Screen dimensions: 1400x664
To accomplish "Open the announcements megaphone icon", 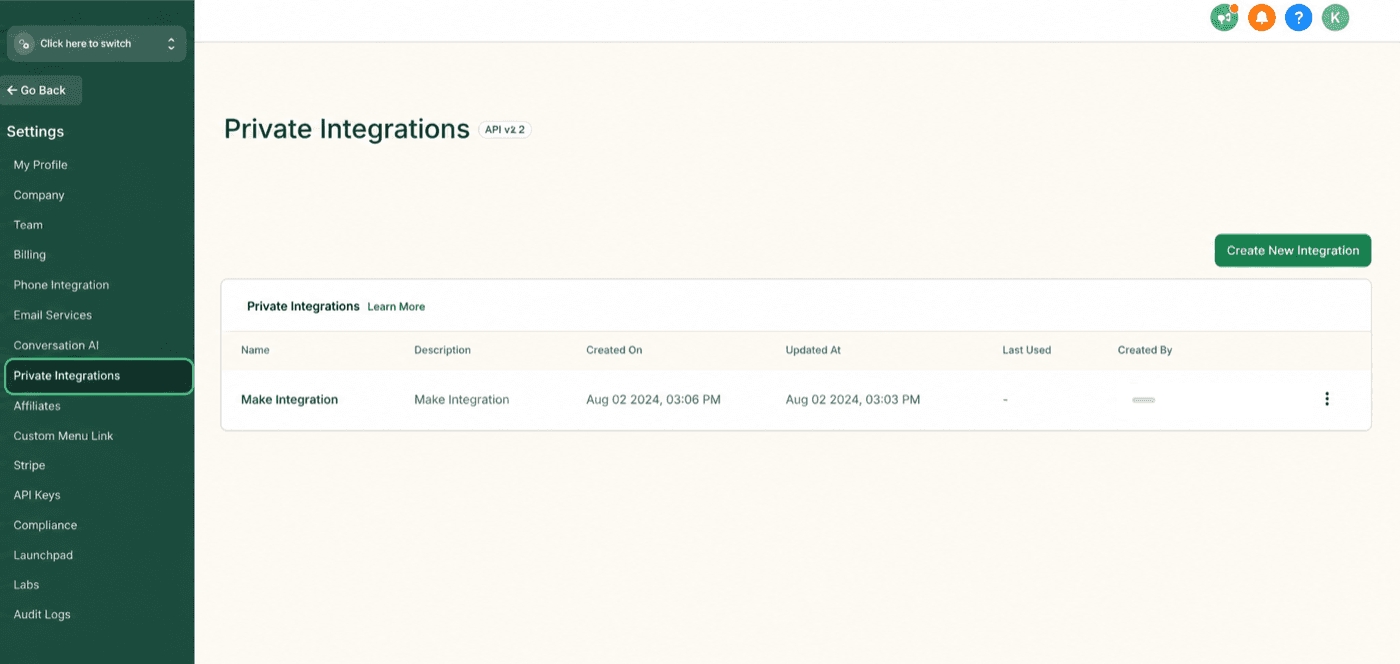I will coord(1224,18).
